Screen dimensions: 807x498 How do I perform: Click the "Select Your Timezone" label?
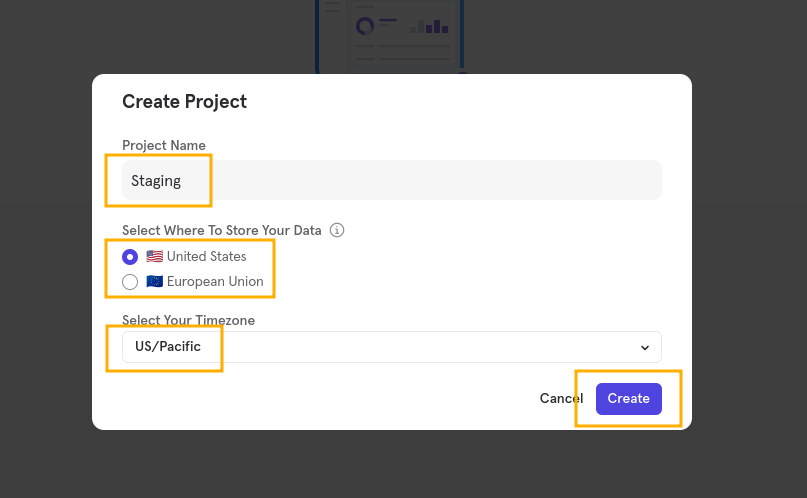(188, 320)
